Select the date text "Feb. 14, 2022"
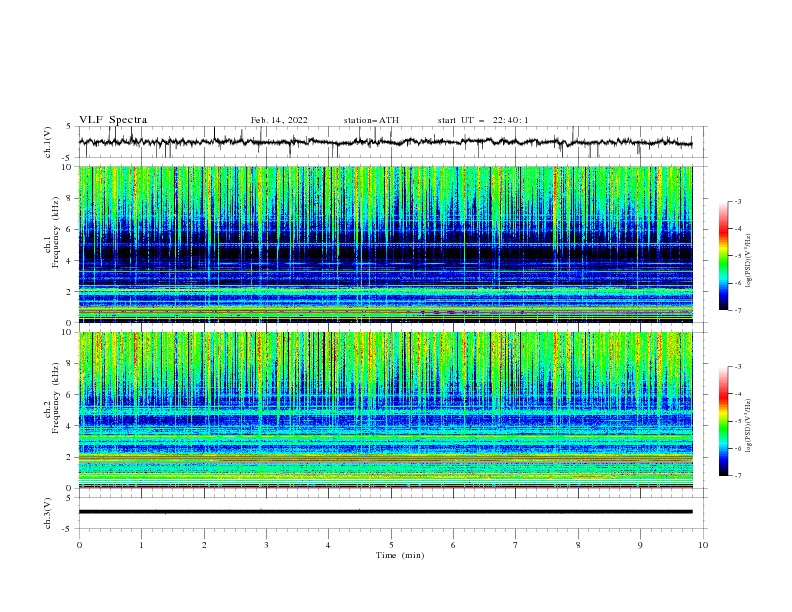The width and height of the screenshot is (792, 612). point(279,120)
